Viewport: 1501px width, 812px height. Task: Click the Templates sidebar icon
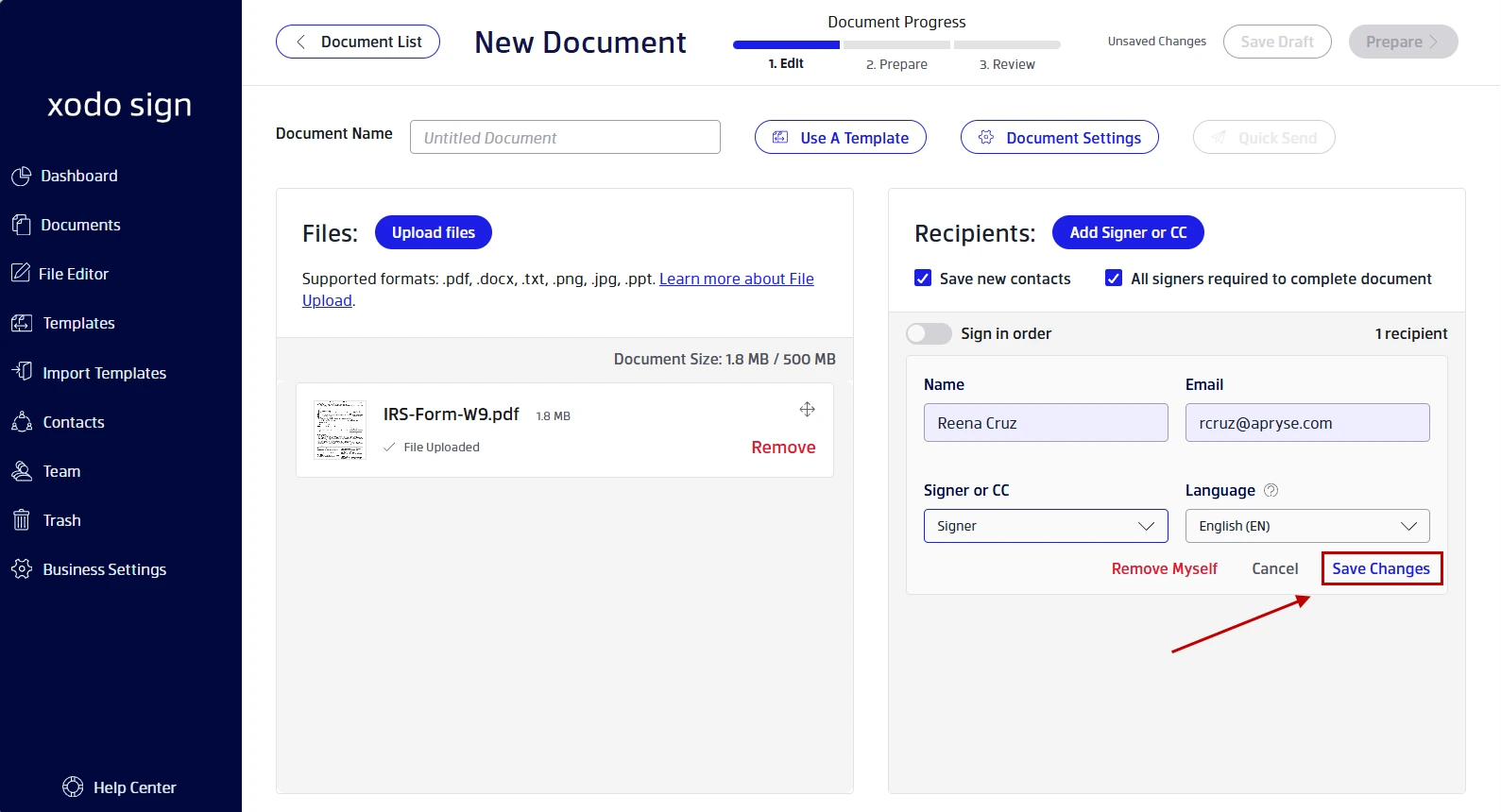click(x=21, y=323)
